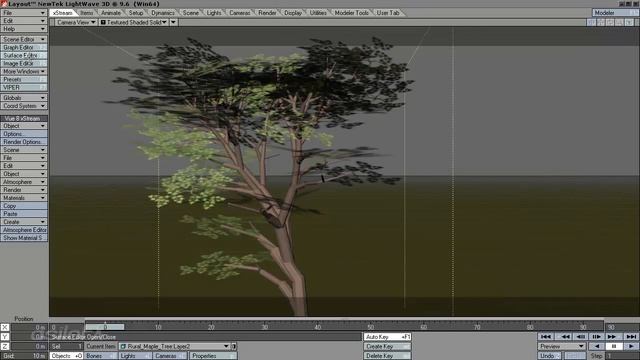Open the Preview dropdown
The width and height of the screenshot is (640, 360).
click(x=562, y=346)
